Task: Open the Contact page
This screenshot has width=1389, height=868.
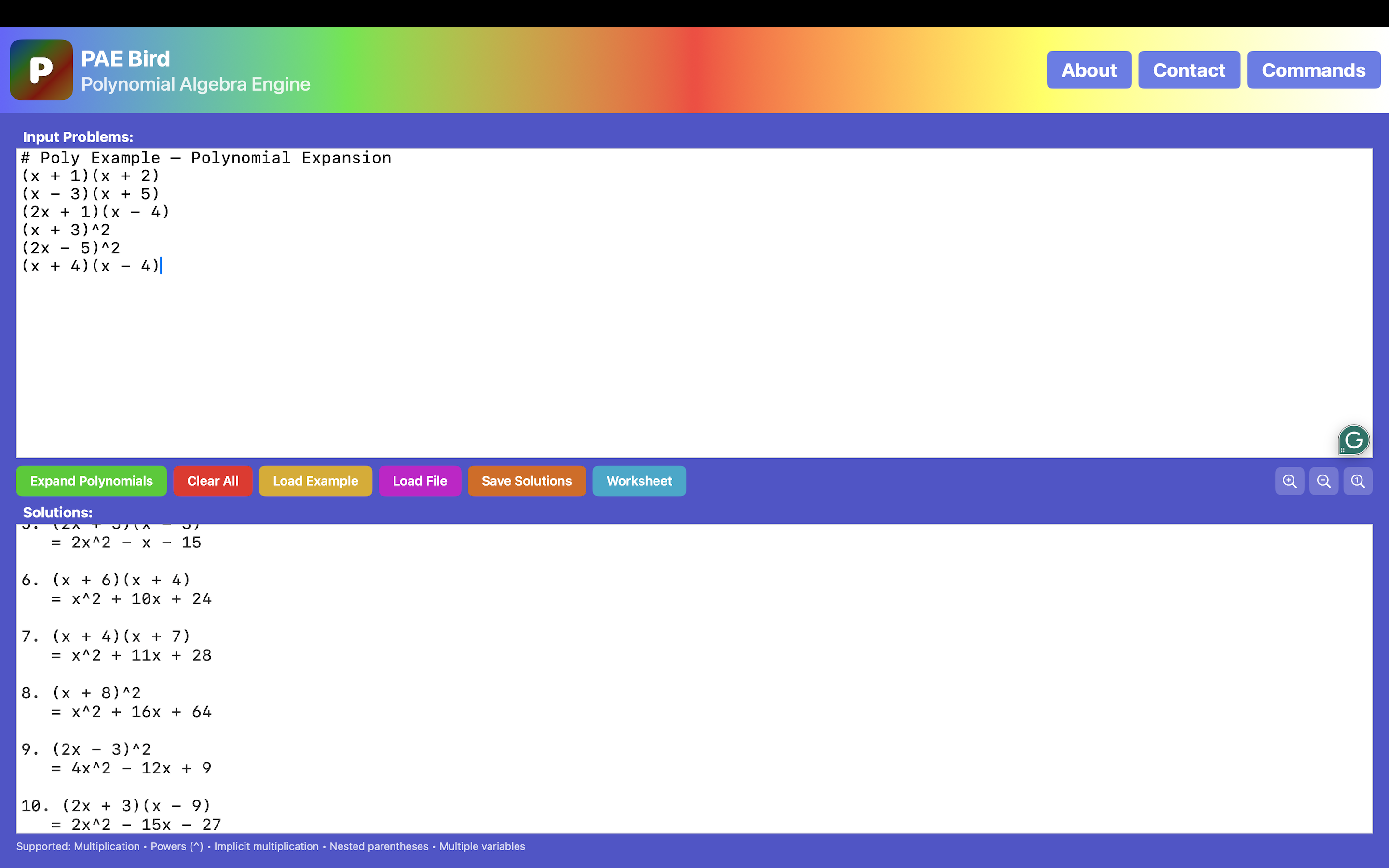Action: point(1189,70)
